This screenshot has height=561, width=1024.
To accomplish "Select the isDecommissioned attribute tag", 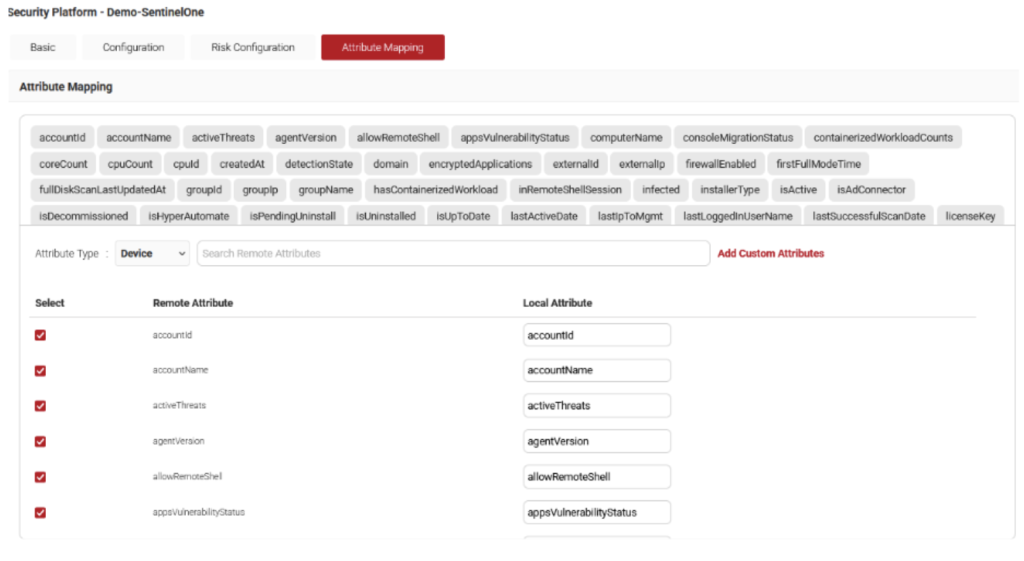I will 83,216.
